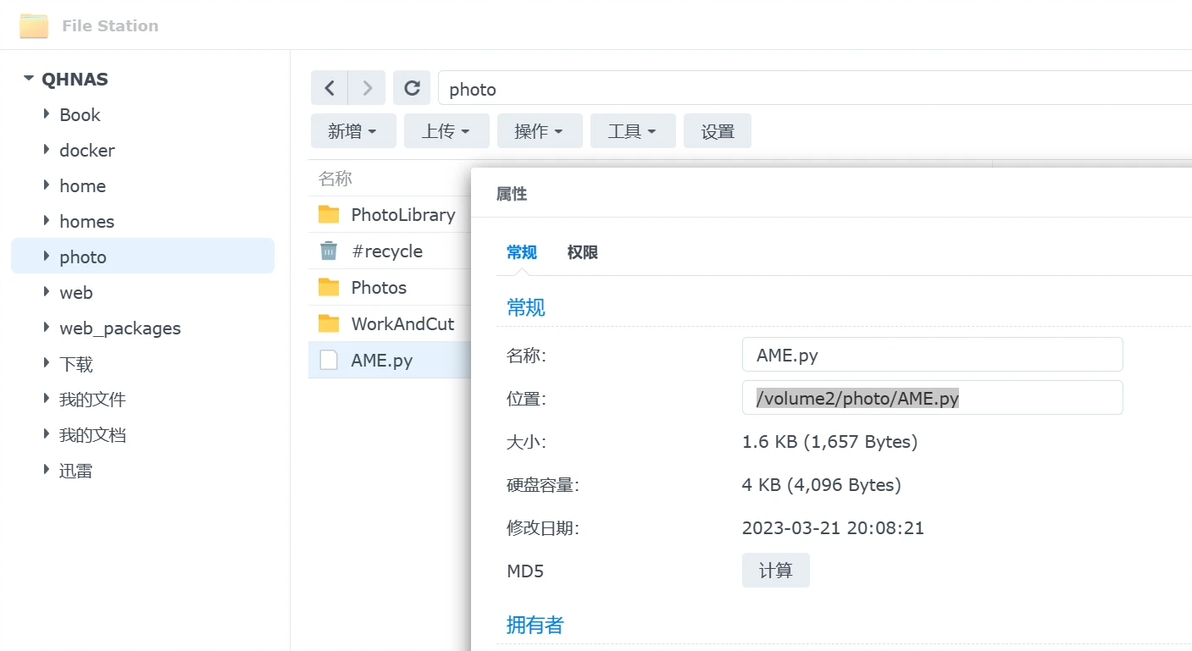Select the docker tree item
Viewport: 1192px width, 651px height.
pyautogui.click(x=87, y=151)
